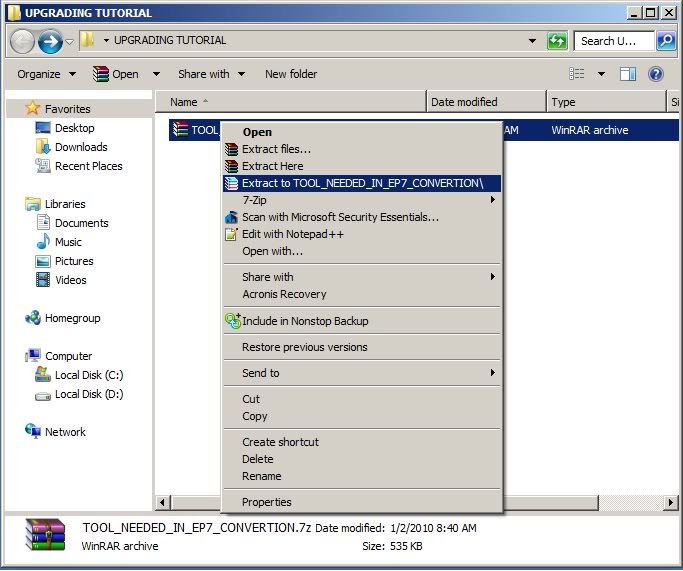Select Local Disk (C:) in the tree

click(88, 375)
